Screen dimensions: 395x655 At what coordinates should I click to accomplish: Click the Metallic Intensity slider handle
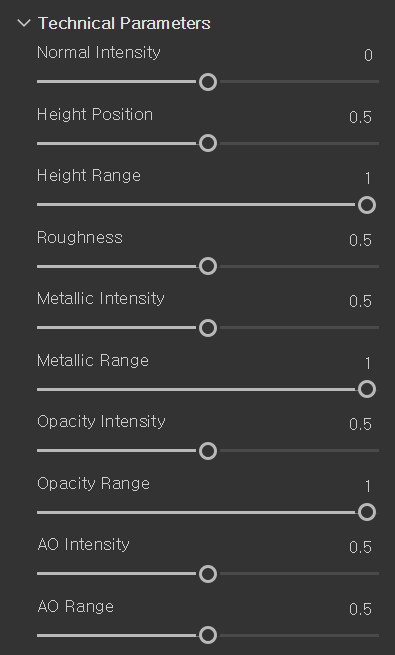pos(208,328)
